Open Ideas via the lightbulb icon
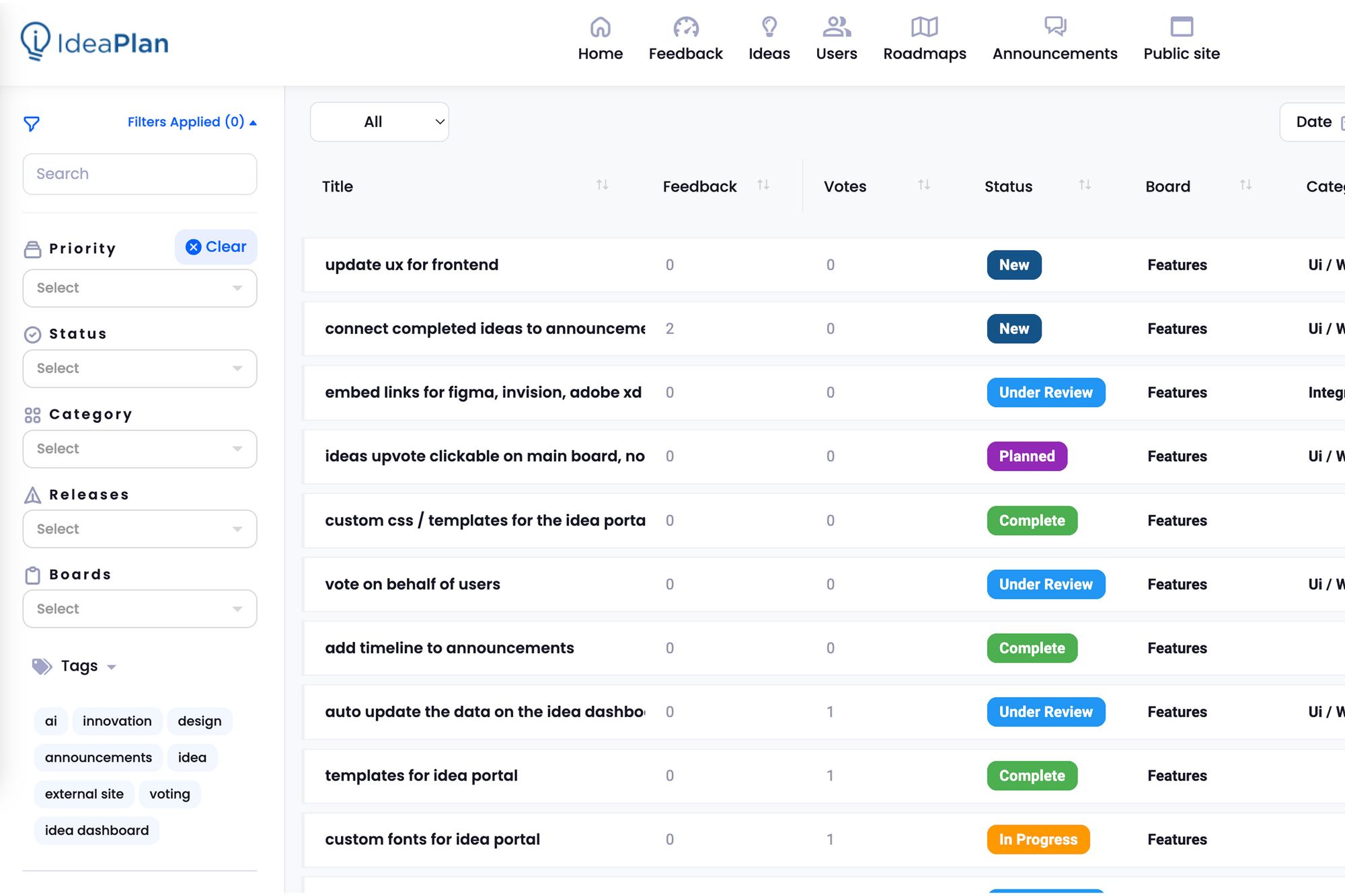 tap(769, 28)
